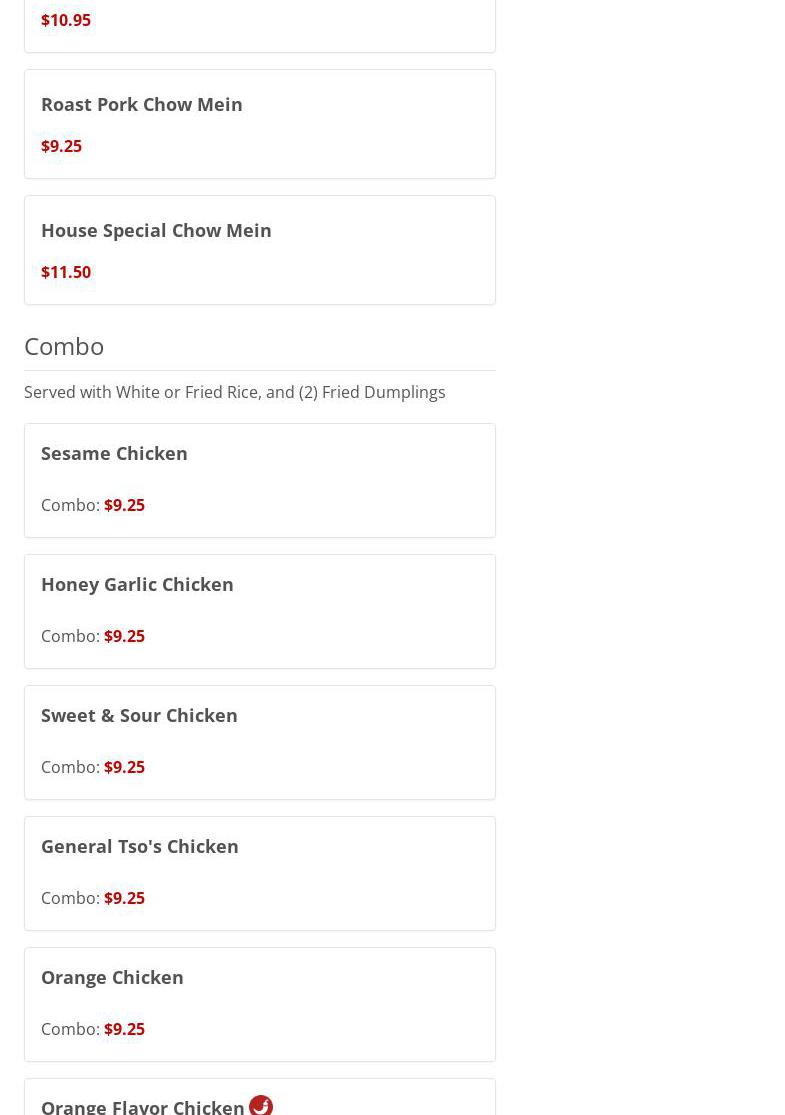Pick General Tso's Chicken combo
The image size is (785, 1115).
pyautogui.click(x=140, y=846)
